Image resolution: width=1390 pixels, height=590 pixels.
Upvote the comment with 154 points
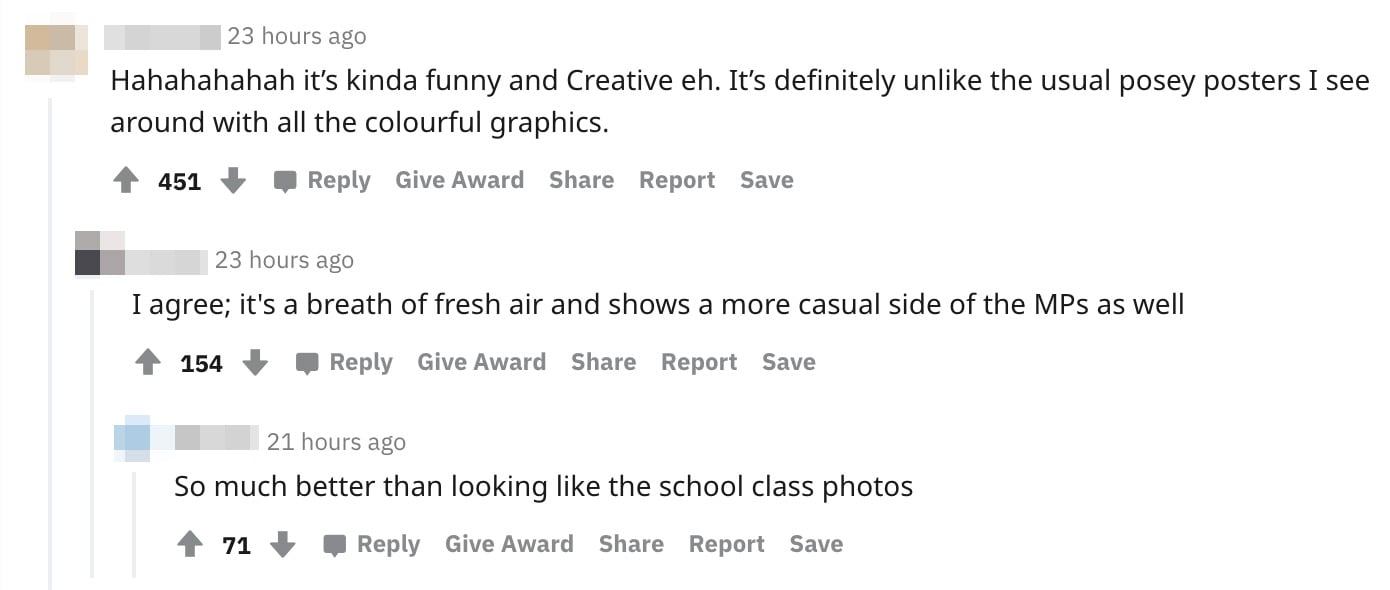click(x=148, y=363)
